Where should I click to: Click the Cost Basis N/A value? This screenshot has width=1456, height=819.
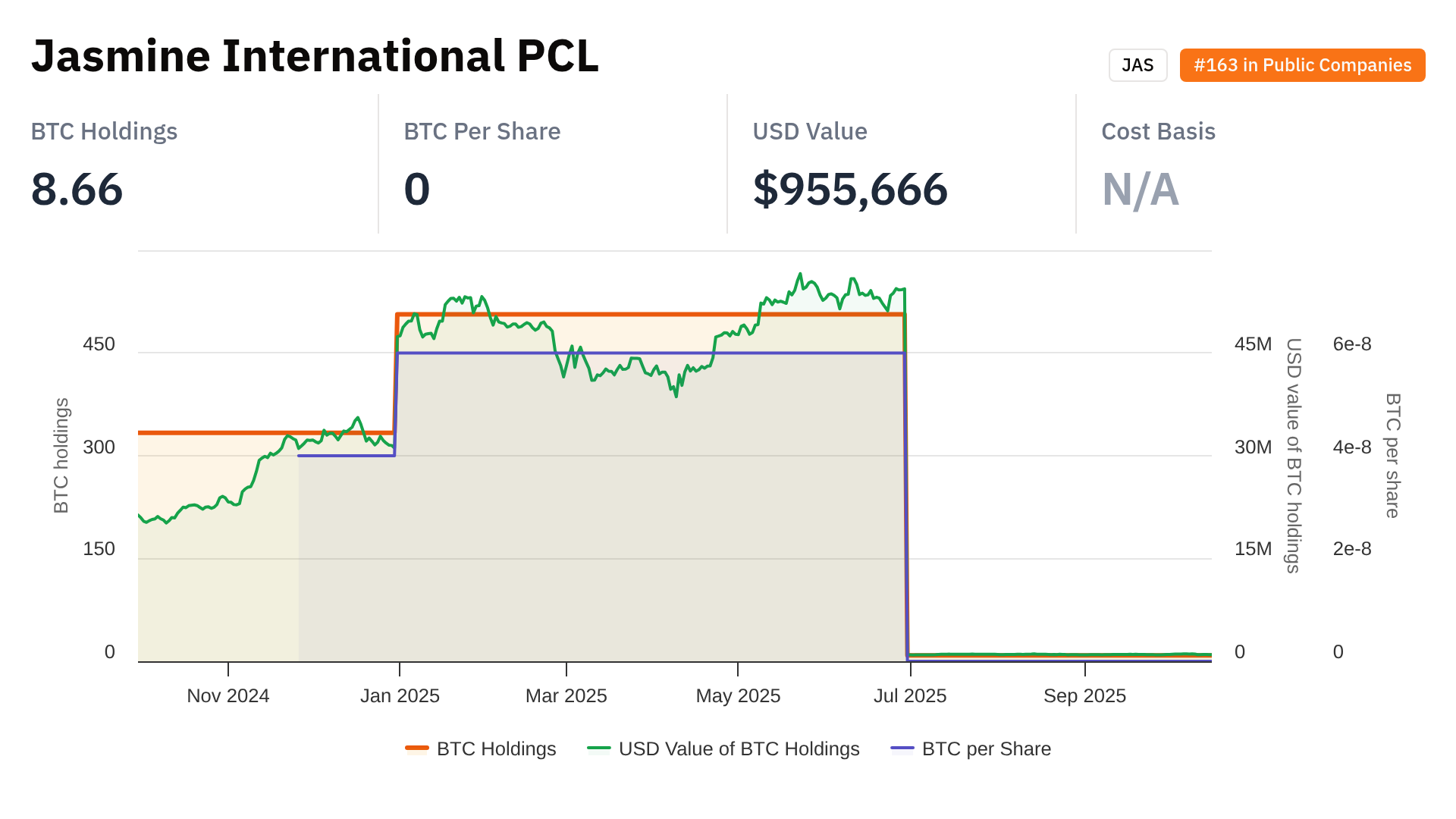pos(1140,189)
